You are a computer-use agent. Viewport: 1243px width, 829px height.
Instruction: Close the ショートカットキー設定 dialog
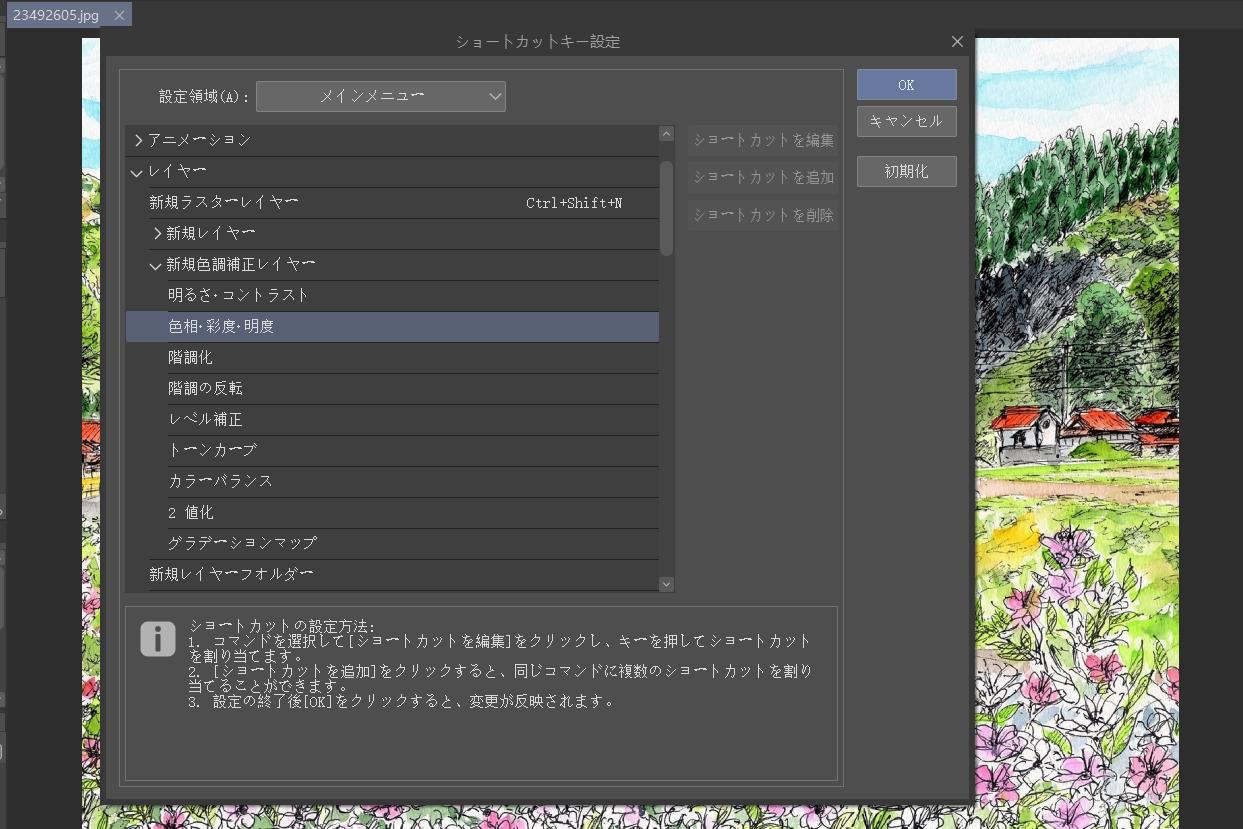point(957,41)
